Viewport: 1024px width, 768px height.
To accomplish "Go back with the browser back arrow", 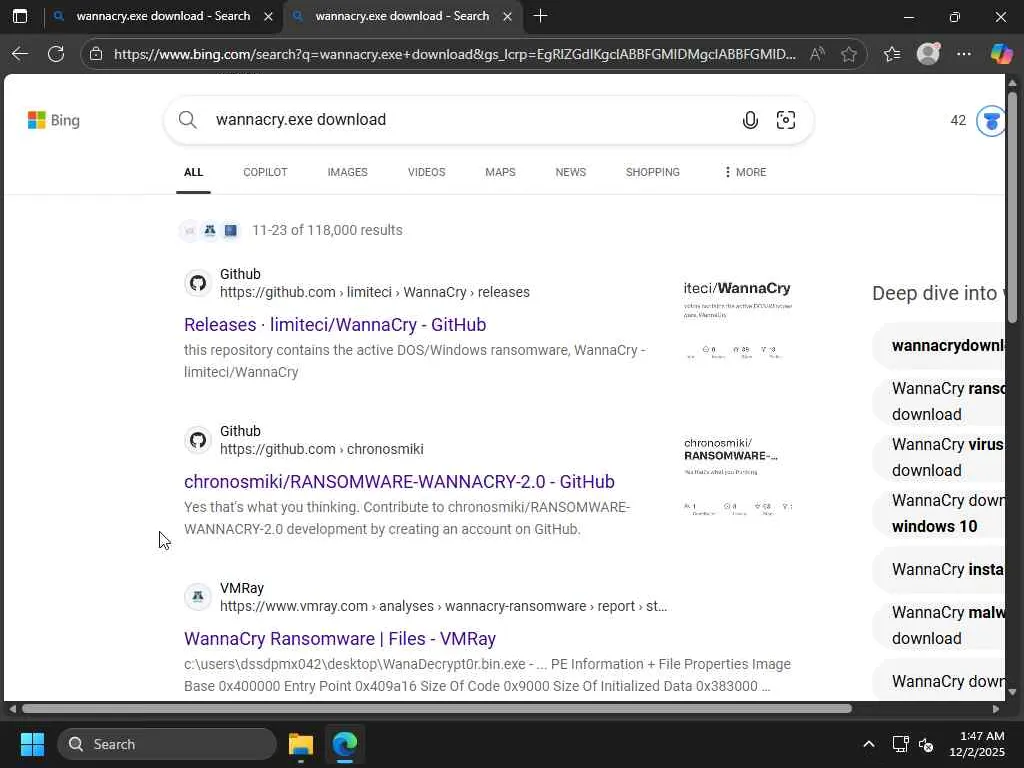I will (20, 54).
